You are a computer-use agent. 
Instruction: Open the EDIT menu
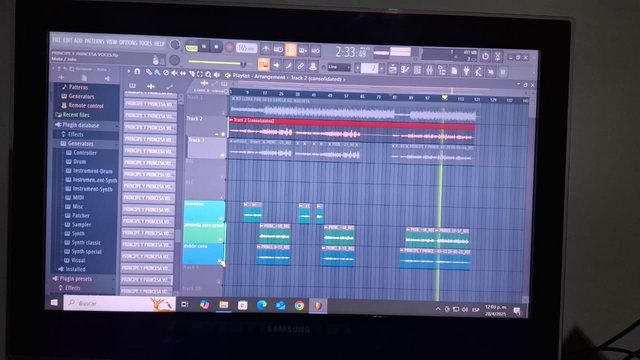[x=68, y=40]
